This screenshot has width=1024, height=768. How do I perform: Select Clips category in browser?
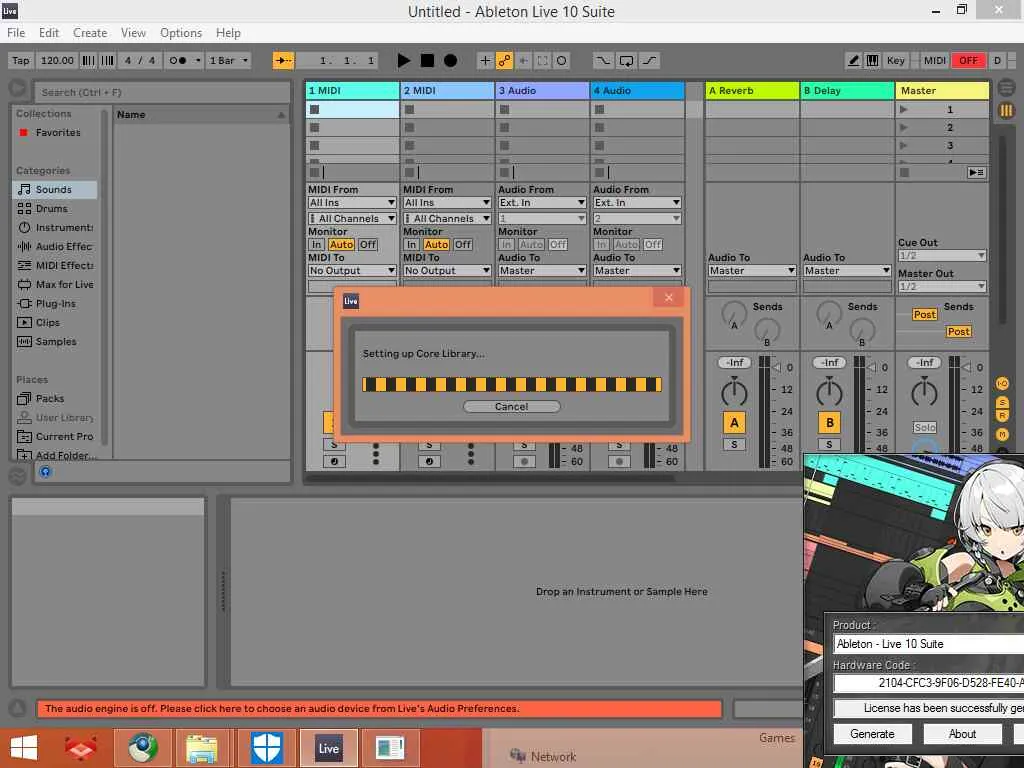[x=55, y=322]
